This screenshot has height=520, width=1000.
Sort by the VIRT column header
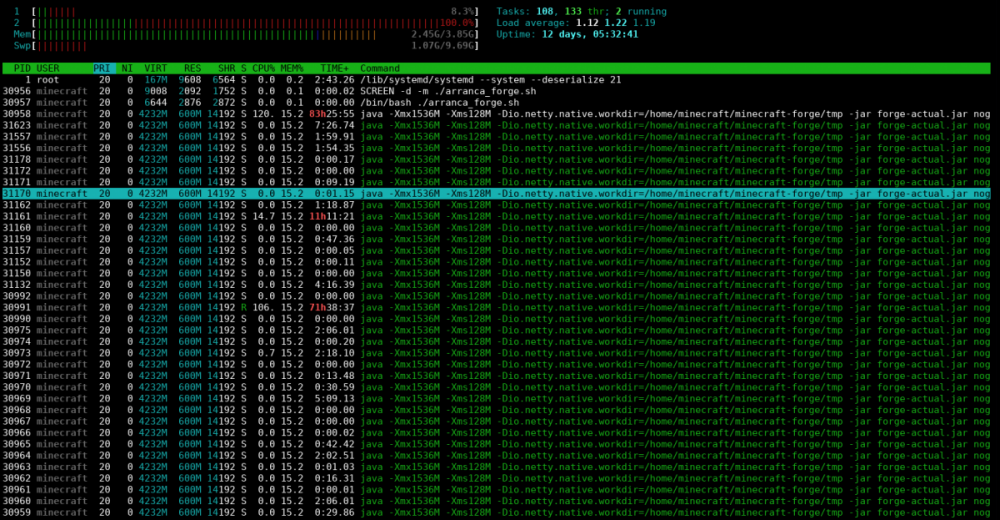[155, 68]
